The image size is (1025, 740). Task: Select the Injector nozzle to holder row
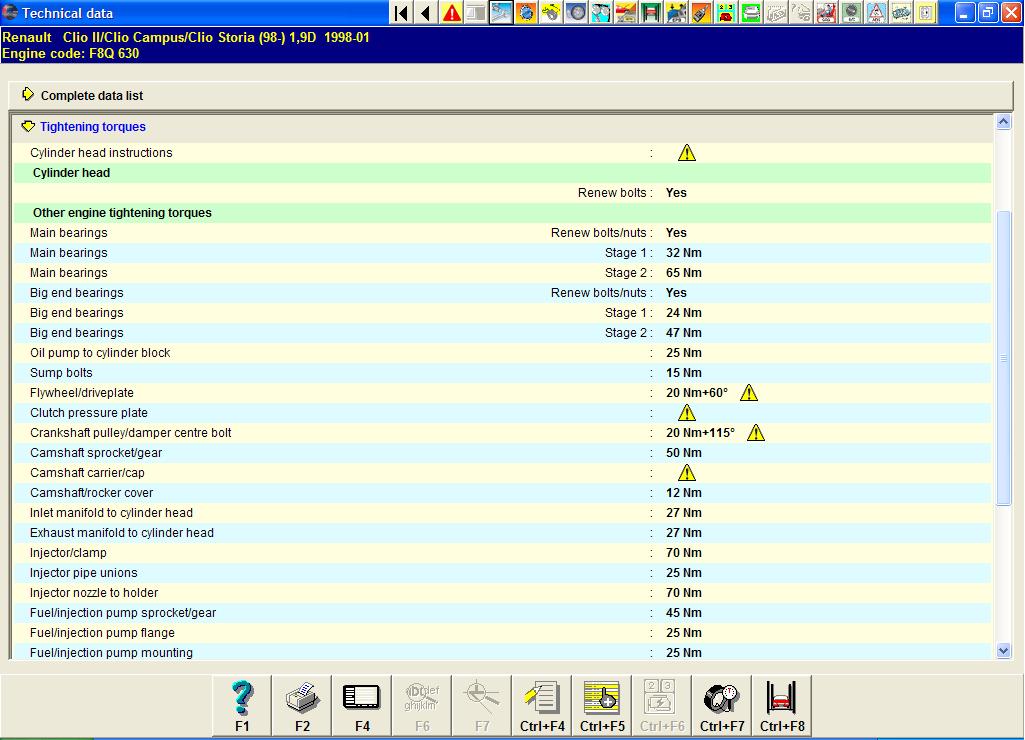coord(502,593)
